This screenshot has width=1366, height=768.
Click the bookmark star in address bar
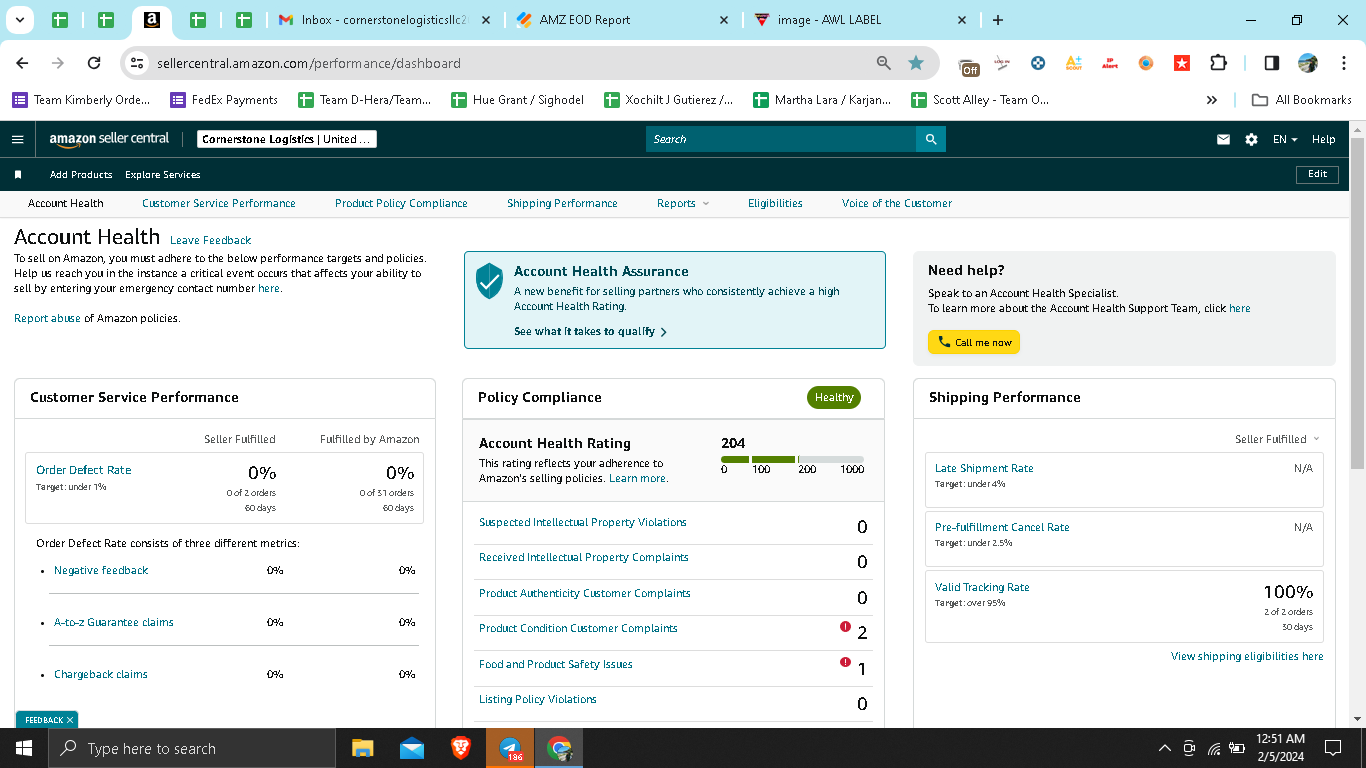coord(916,63)
